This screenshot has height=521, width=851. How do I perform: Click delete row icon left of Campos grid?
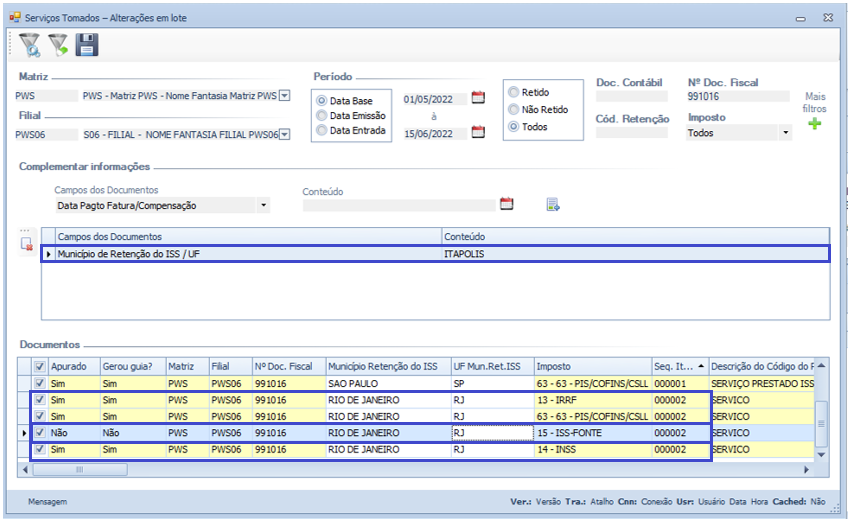pyautogui.click(x=27, y=243)
